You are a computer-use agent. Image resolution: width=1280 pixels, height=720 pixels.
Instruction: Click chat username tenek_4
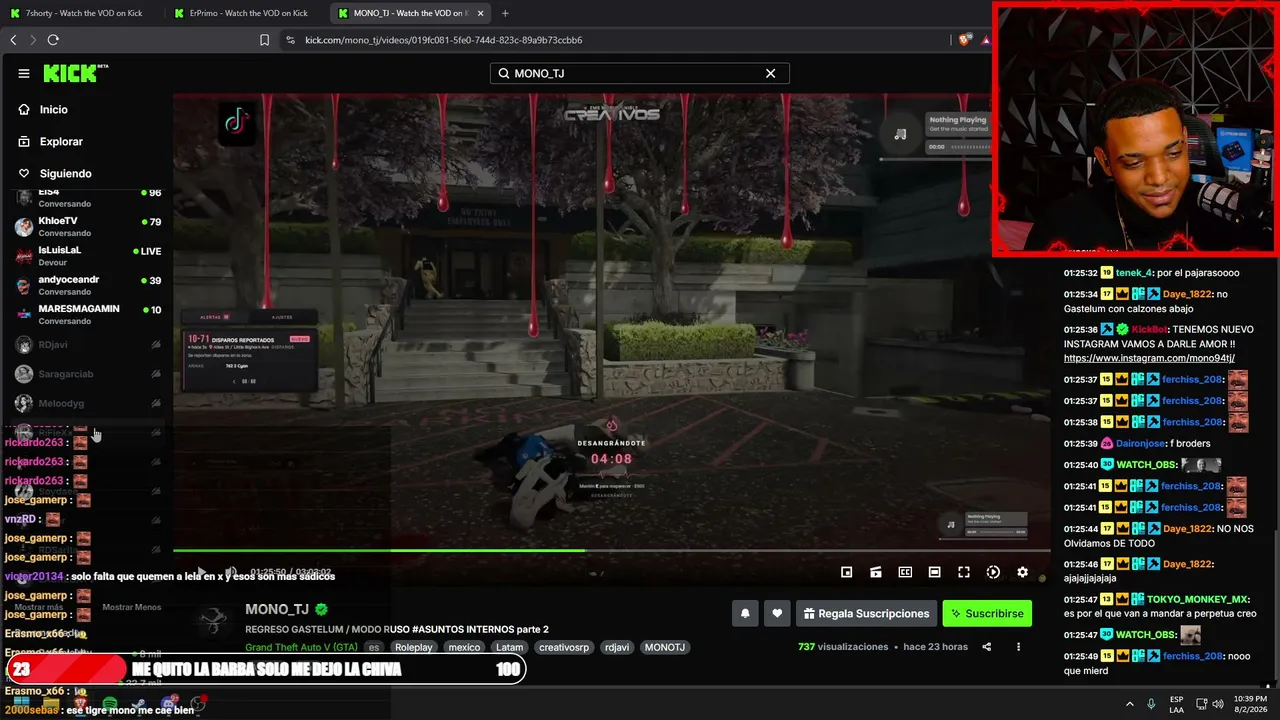tap(1133, 273)
